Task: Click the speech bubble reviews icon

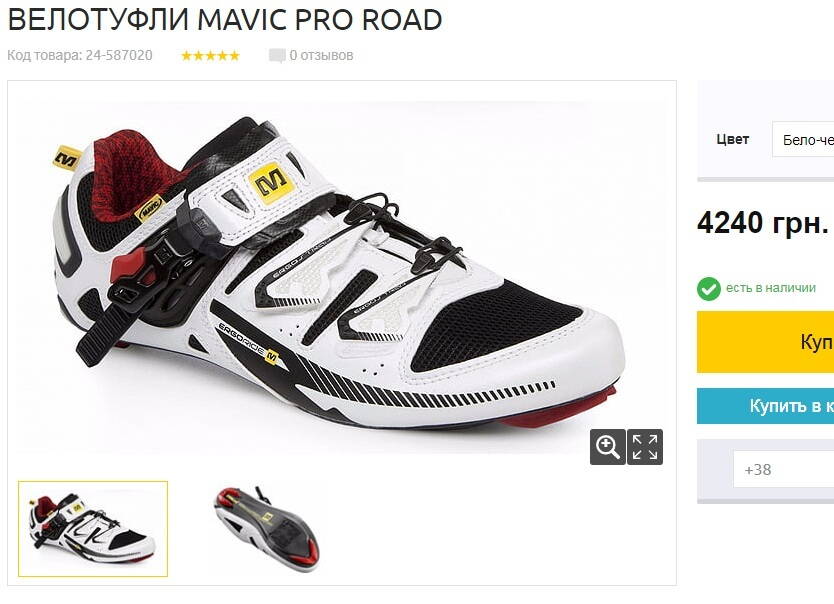Action: click(x=277, y=56)
